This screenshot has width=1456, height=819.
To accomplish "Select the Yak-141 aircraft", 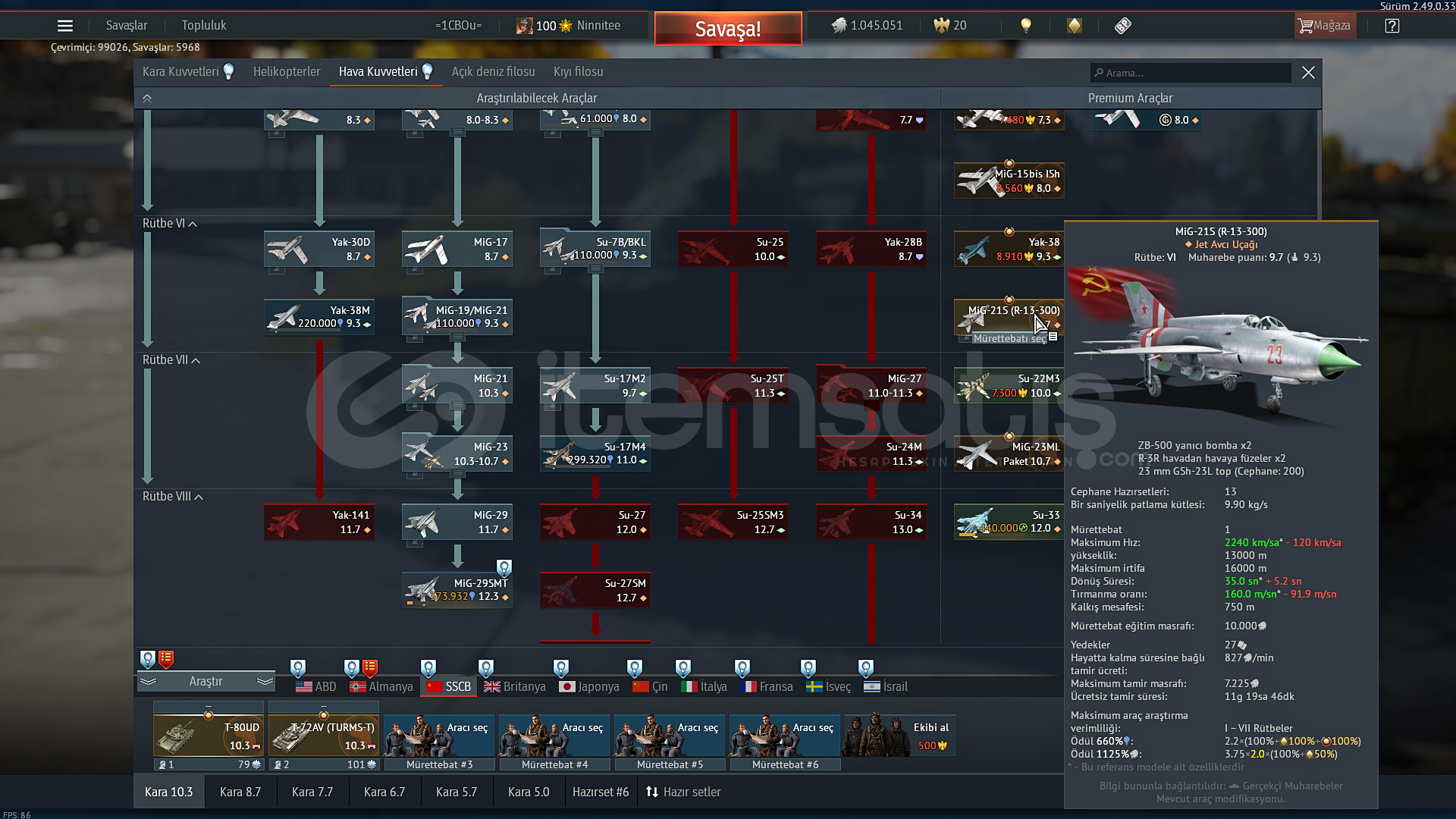I will (319, 522).
